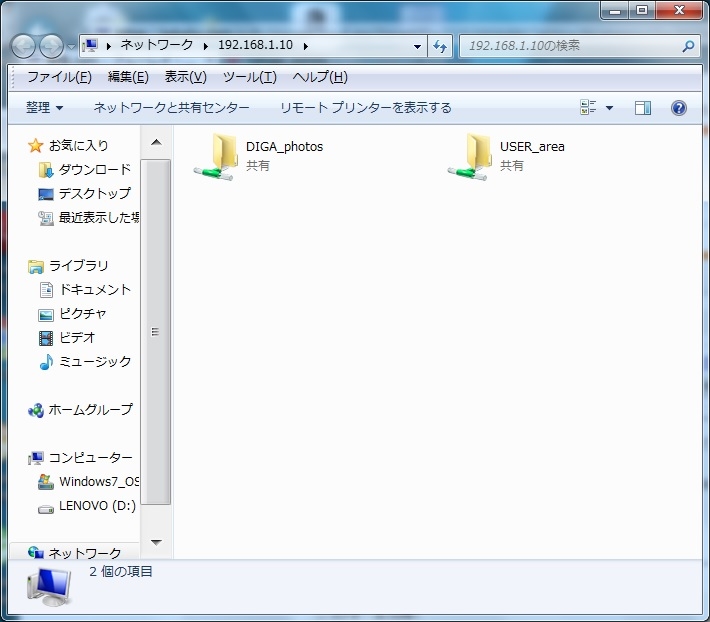Click the navigation pane scrollbar thumb

click(155, 332)
